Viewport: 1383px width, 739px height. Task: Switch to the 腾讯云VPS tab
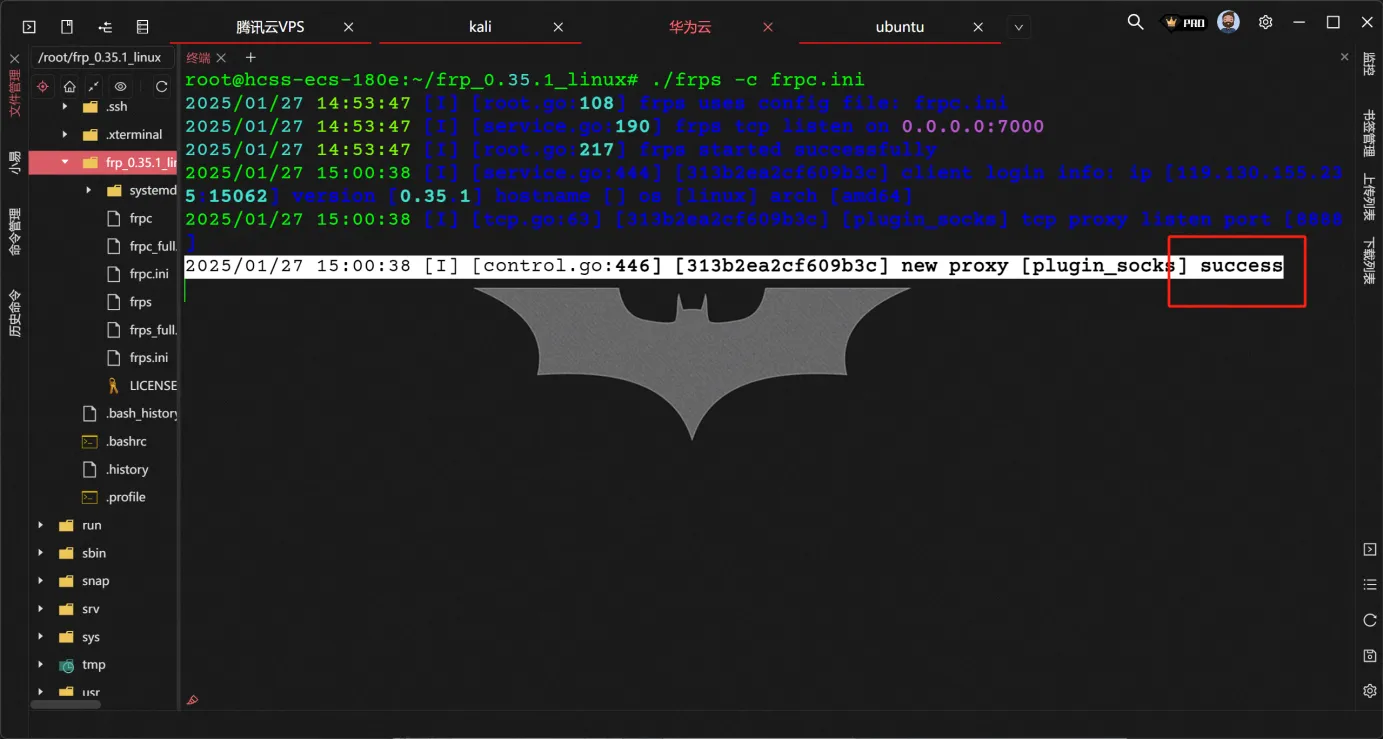(270, 27)
